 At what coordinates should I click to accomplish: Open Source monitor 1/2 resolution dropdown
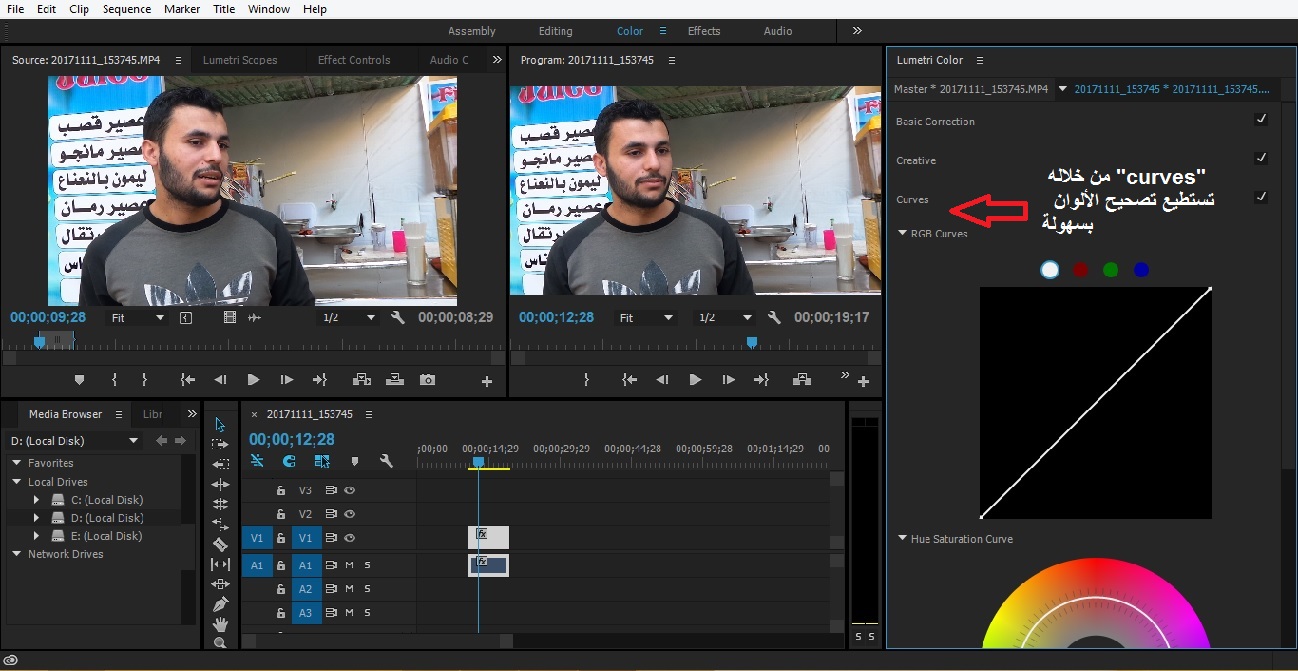point(348,318)
